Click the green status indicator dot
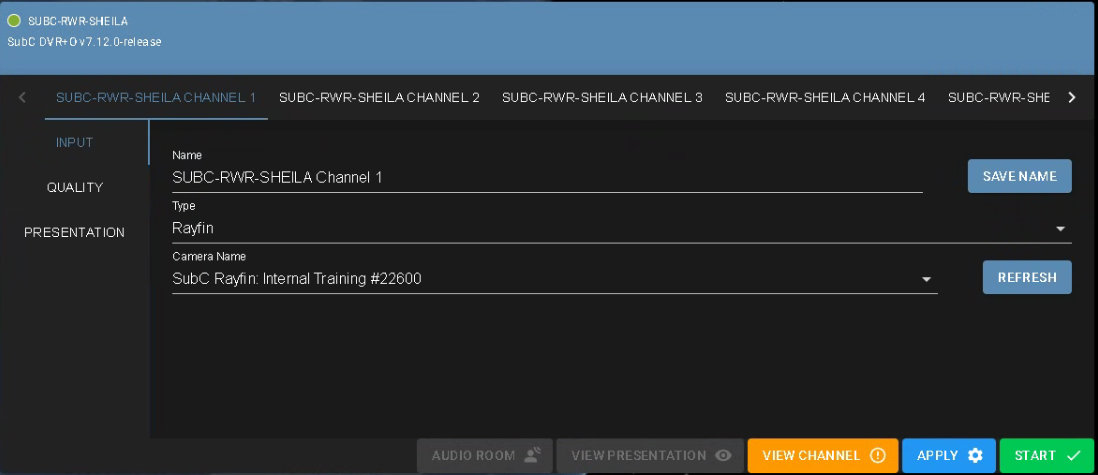This screenshot has height=475, width=1098. (x=14, y=20)
